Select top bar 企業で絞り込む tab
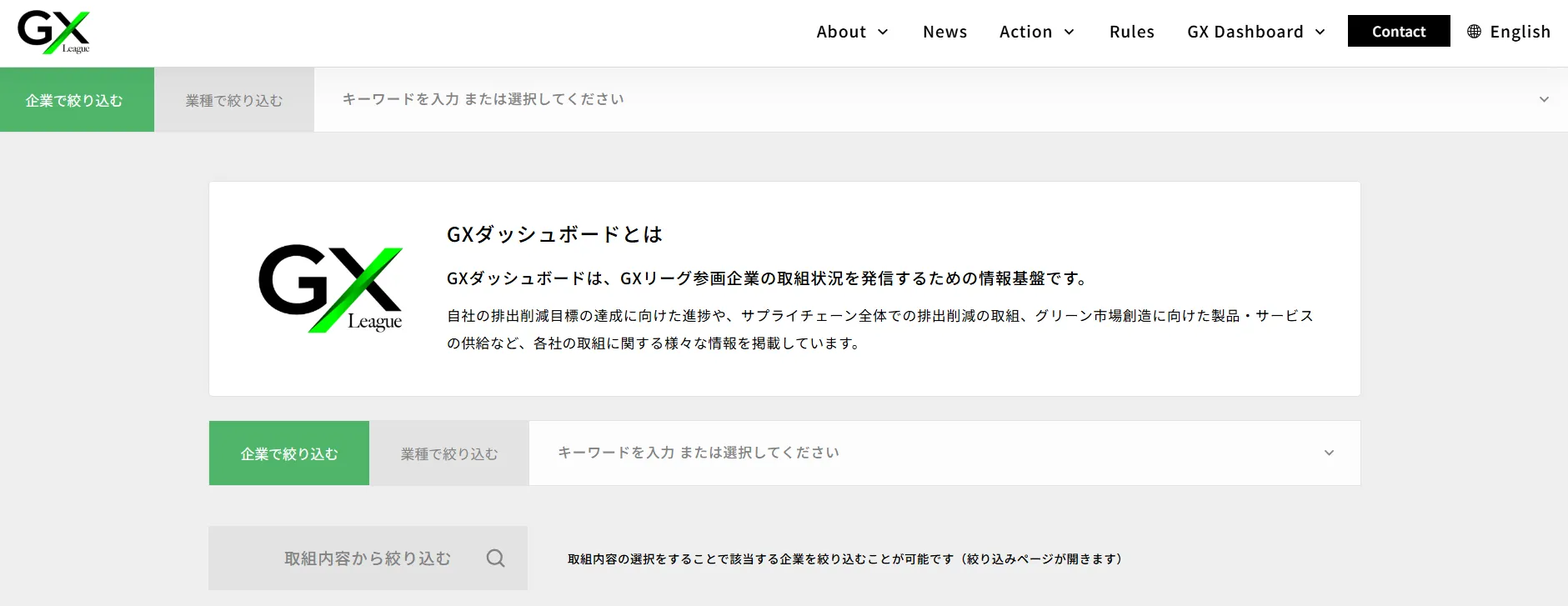 [77, 99]
